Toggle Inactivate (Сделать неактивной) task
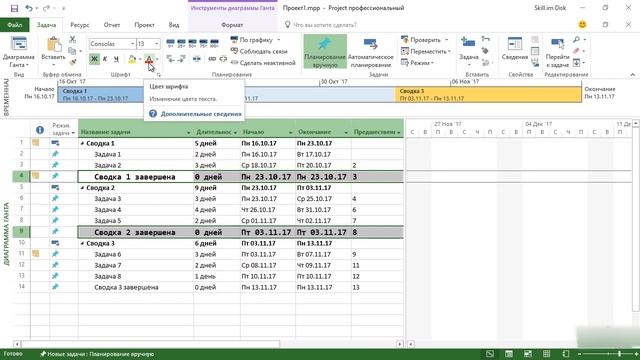Viewport: 640px width, 360px height. click(x=263, y=63)
